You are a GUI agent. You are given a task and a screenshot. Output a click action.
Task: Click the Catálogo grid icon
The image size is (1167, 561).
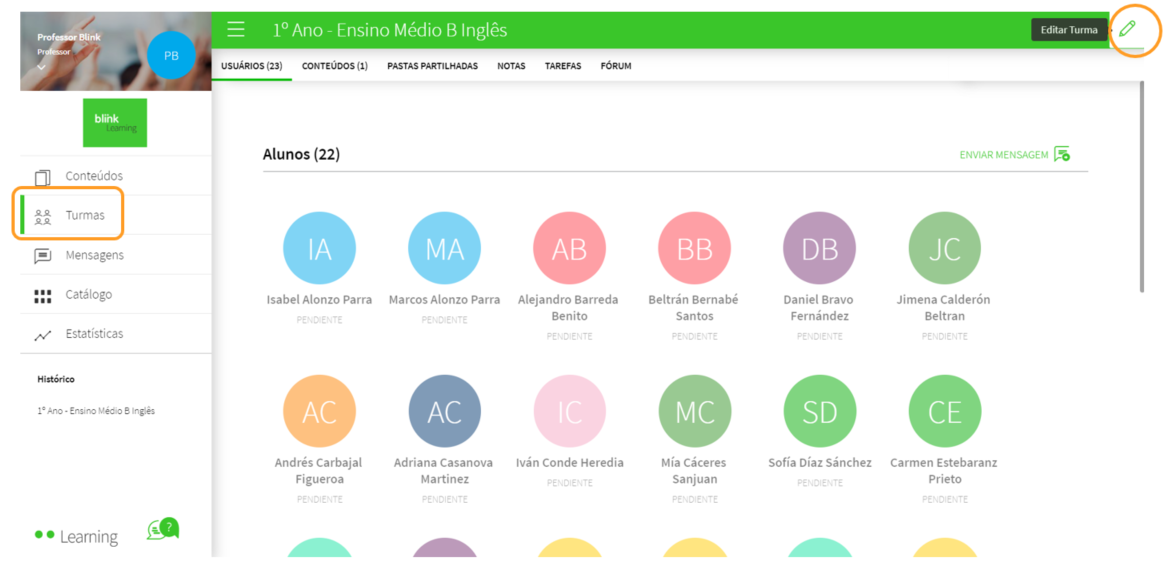click(43, 296)
